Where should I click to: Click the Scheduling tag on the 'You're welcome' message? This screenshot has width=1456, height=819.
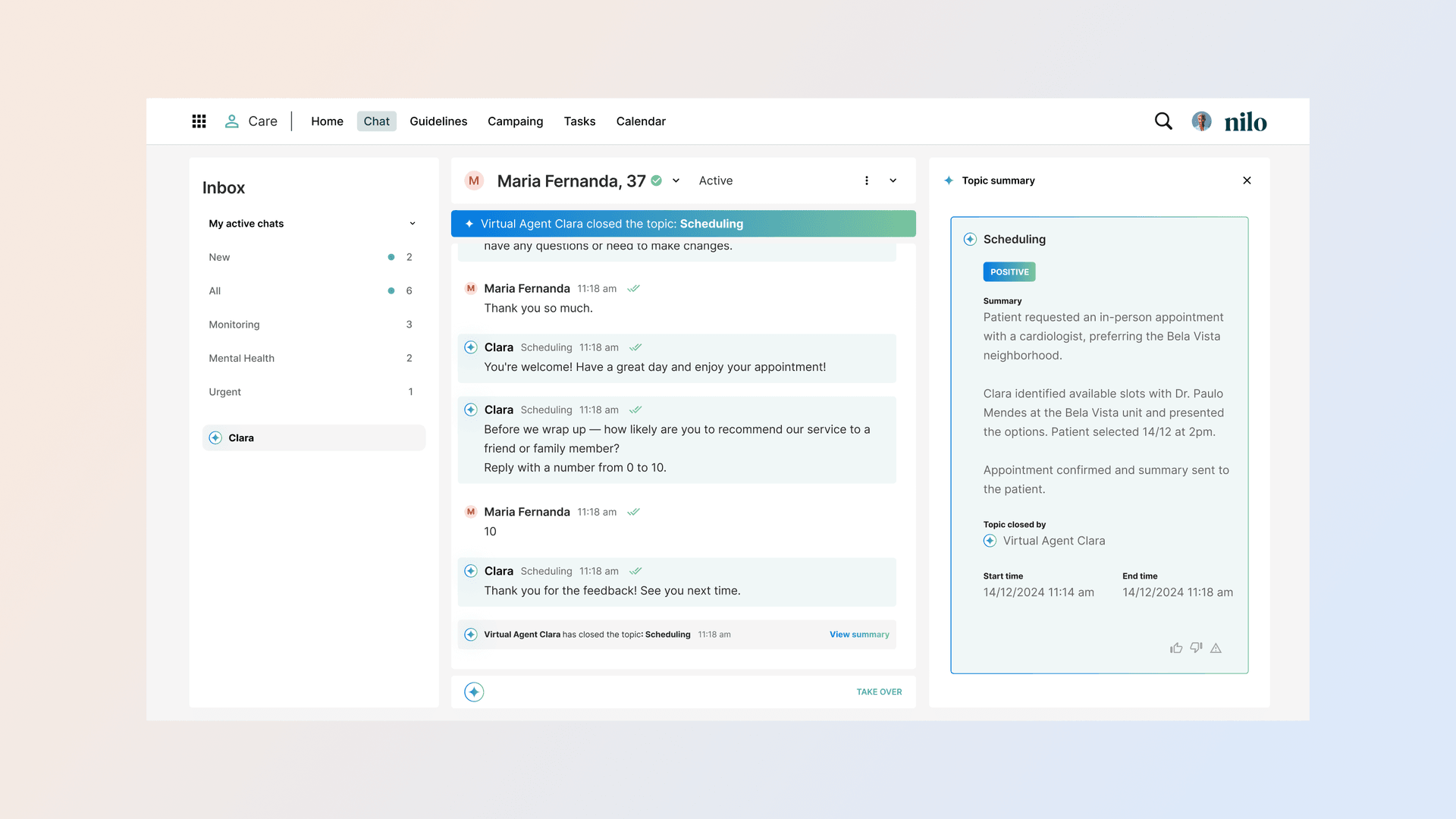point(546,347)
